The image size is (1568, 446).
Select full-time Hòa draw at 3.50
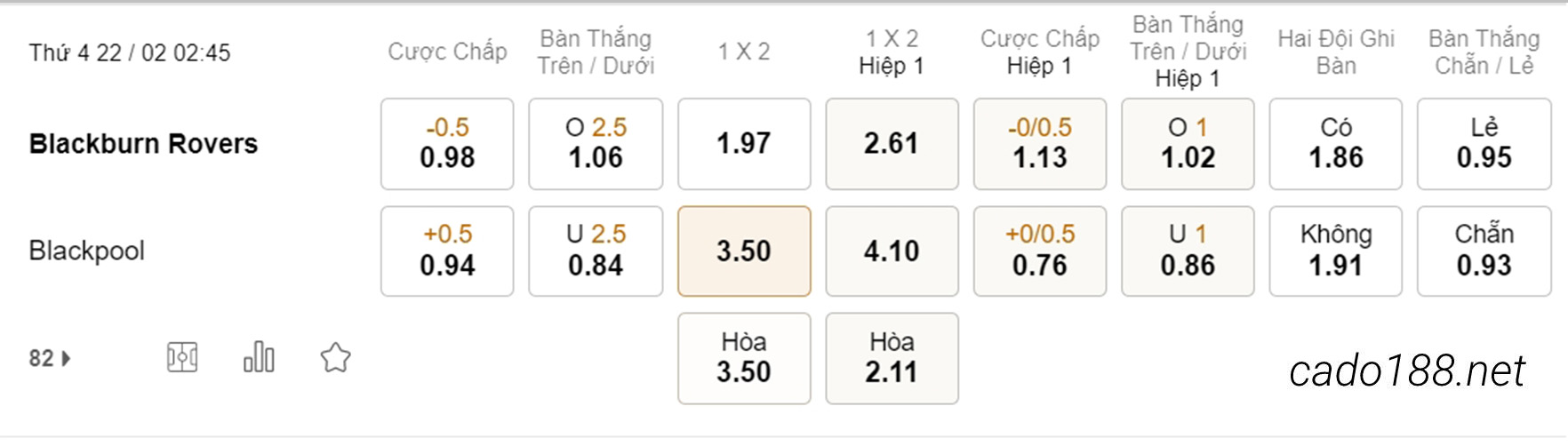click(x=744, y=358)
